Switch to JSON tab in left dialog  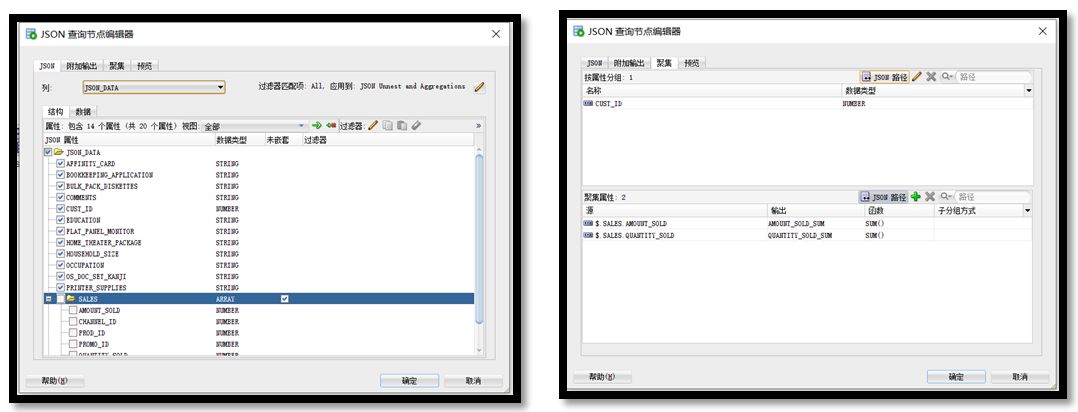point(47,66)
